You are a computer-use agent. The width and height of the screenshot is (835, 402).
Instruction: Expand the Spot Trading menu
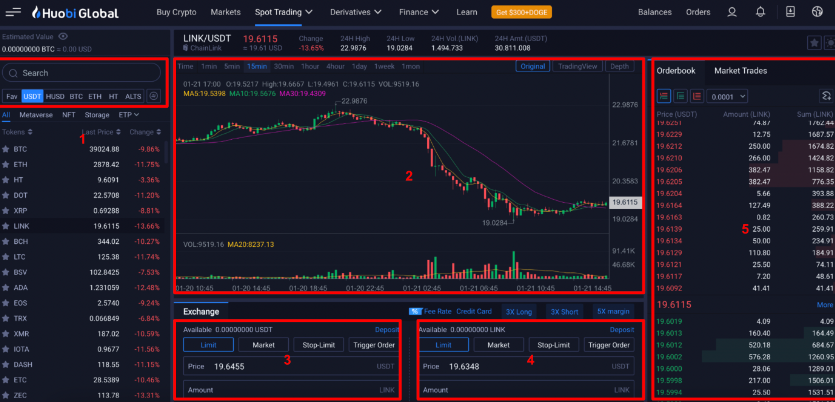tap(283, 12)
